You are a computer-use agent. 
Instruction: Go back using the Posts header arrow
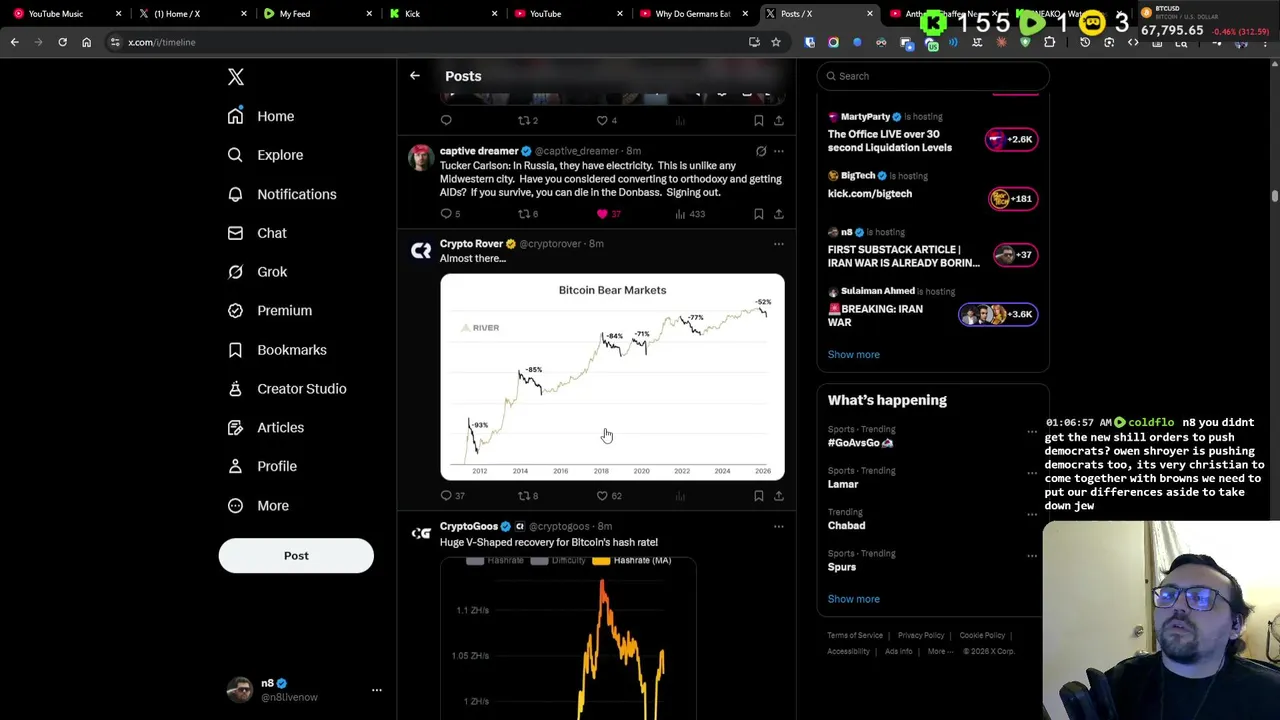(414, 76)
